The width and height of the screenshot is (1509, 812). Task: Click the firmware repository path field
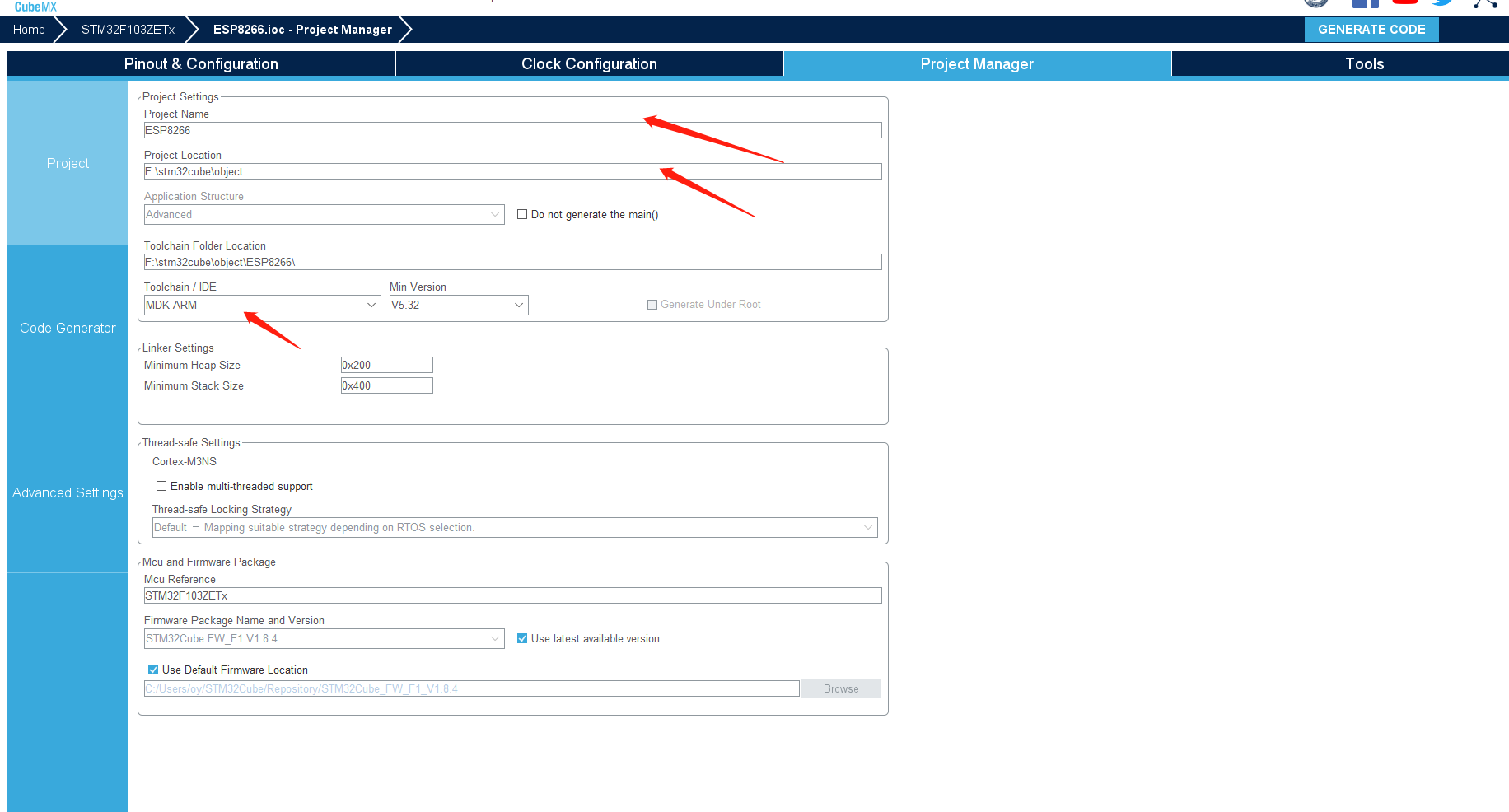[x=471, y=688]
